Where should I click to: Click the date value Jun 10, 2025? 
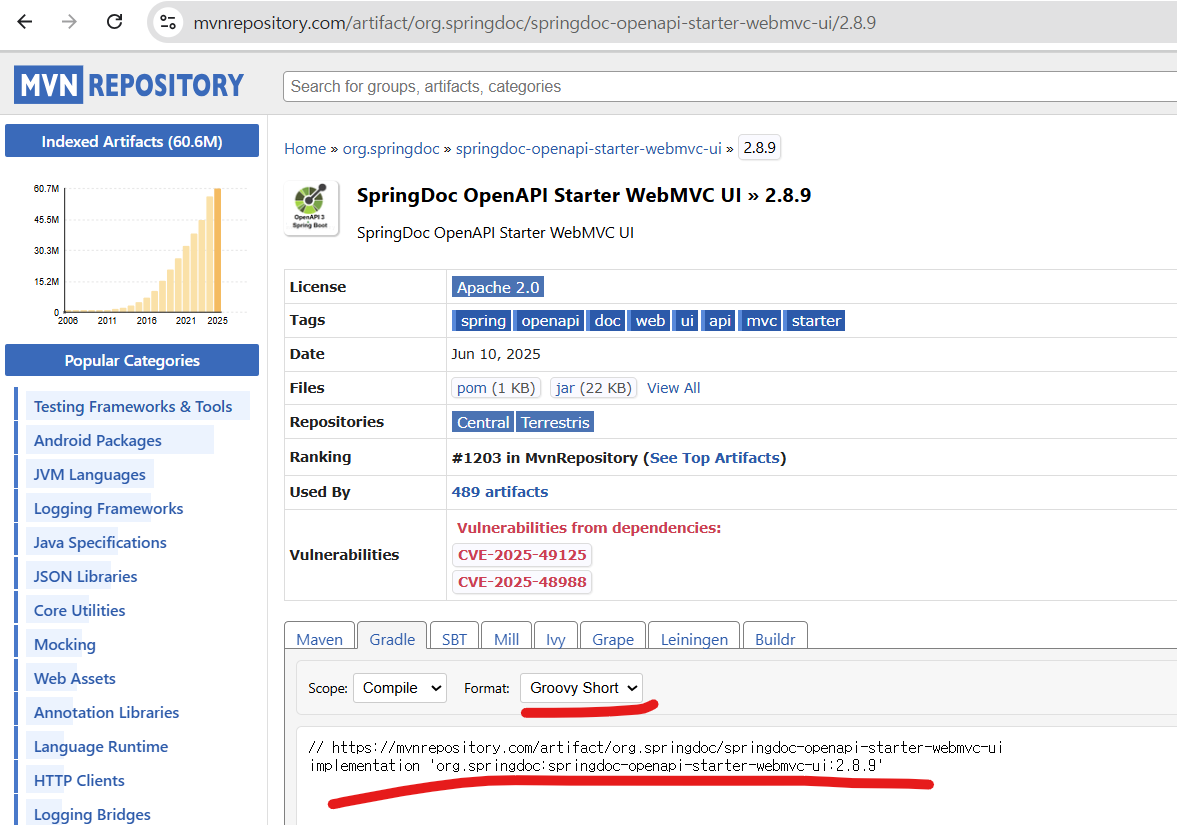pyautogui.click(x=496, y=354)
